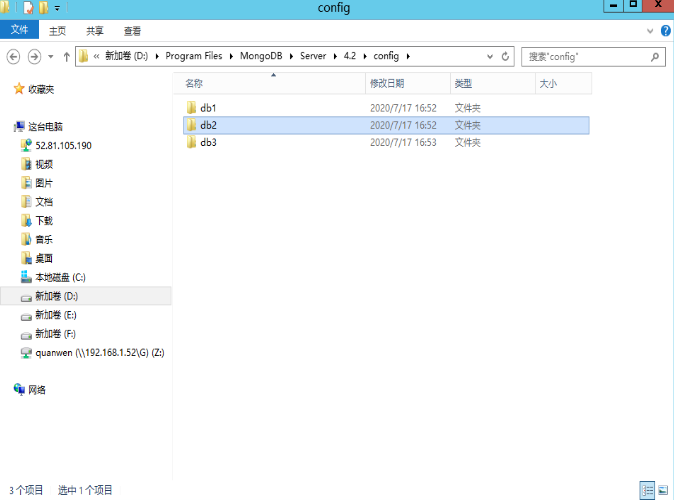Expand the arrow after config breadcrumb

[408, 56]
